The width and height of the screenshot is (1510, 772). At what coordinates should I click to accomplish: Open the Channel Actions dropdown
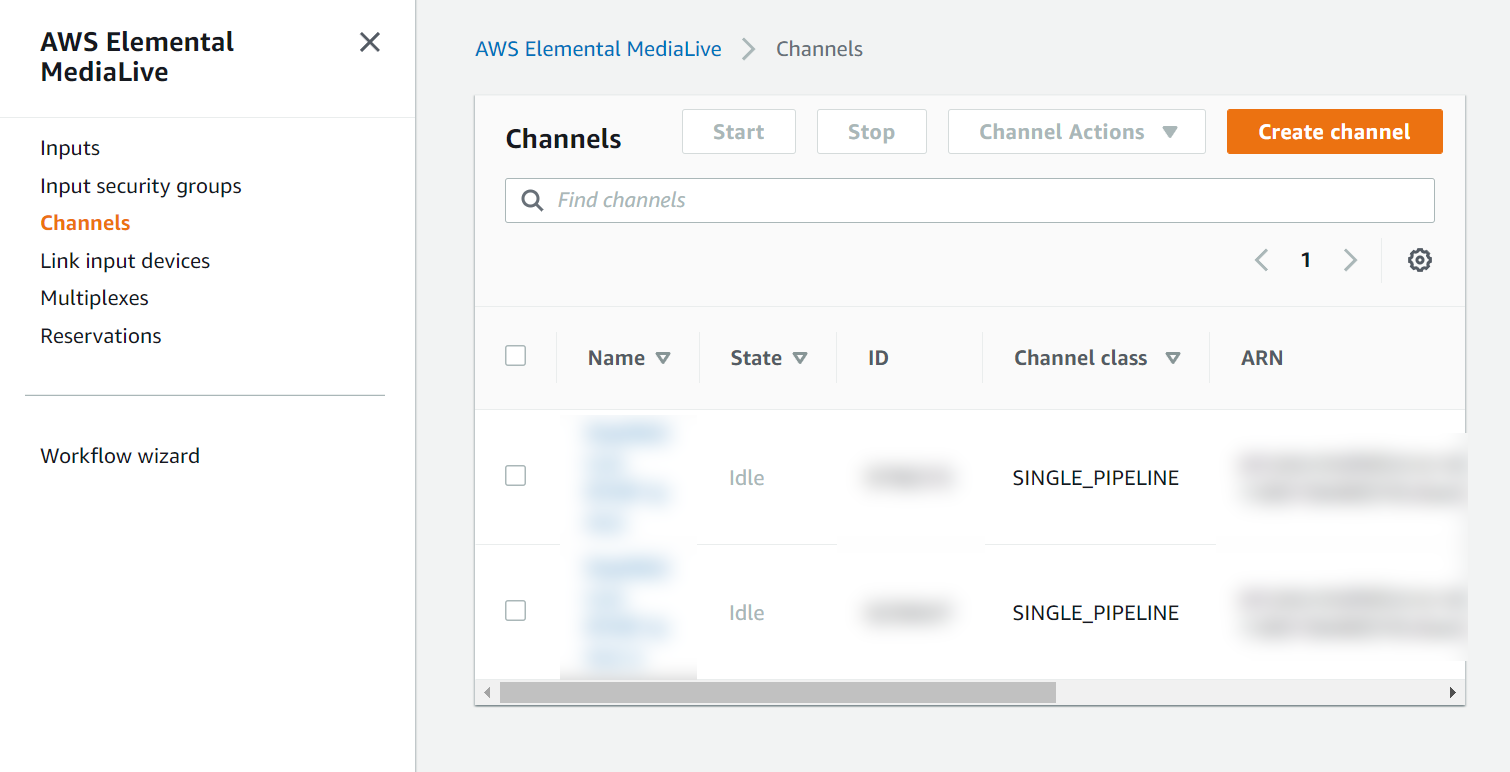[1076, 131]
